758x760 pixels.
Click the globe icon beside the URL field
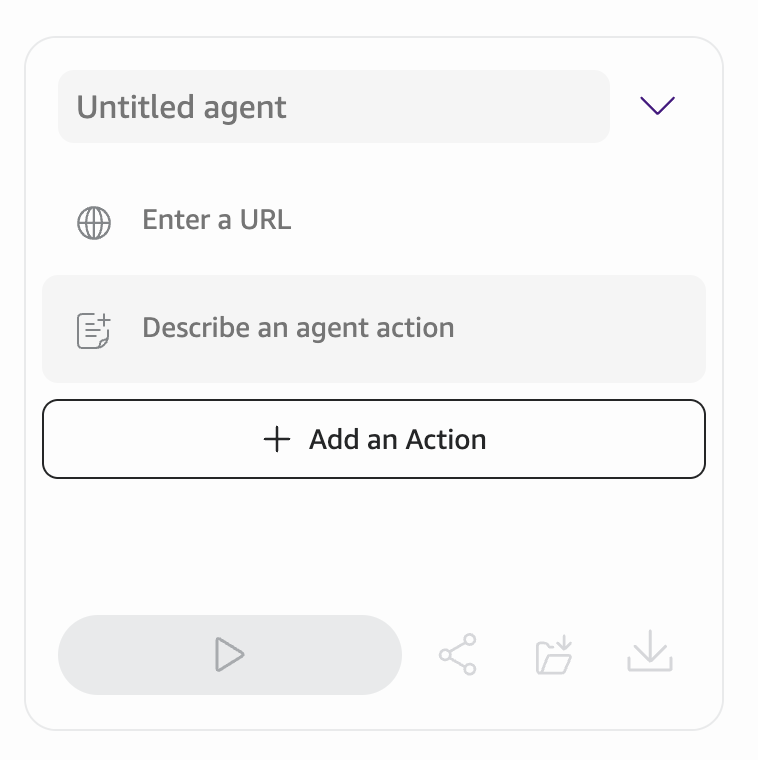(x=94, y=222)
